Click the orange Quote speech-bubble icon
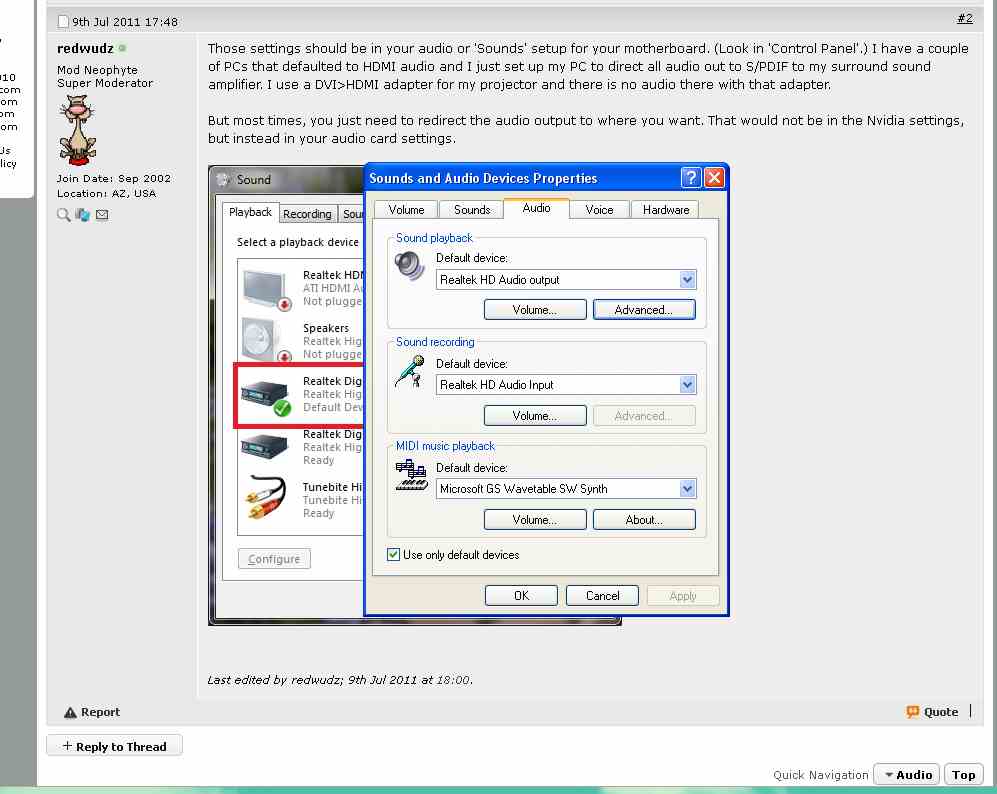Image resolution: width=997 pixels, height=794 pixels. click(x=912, y=712)
